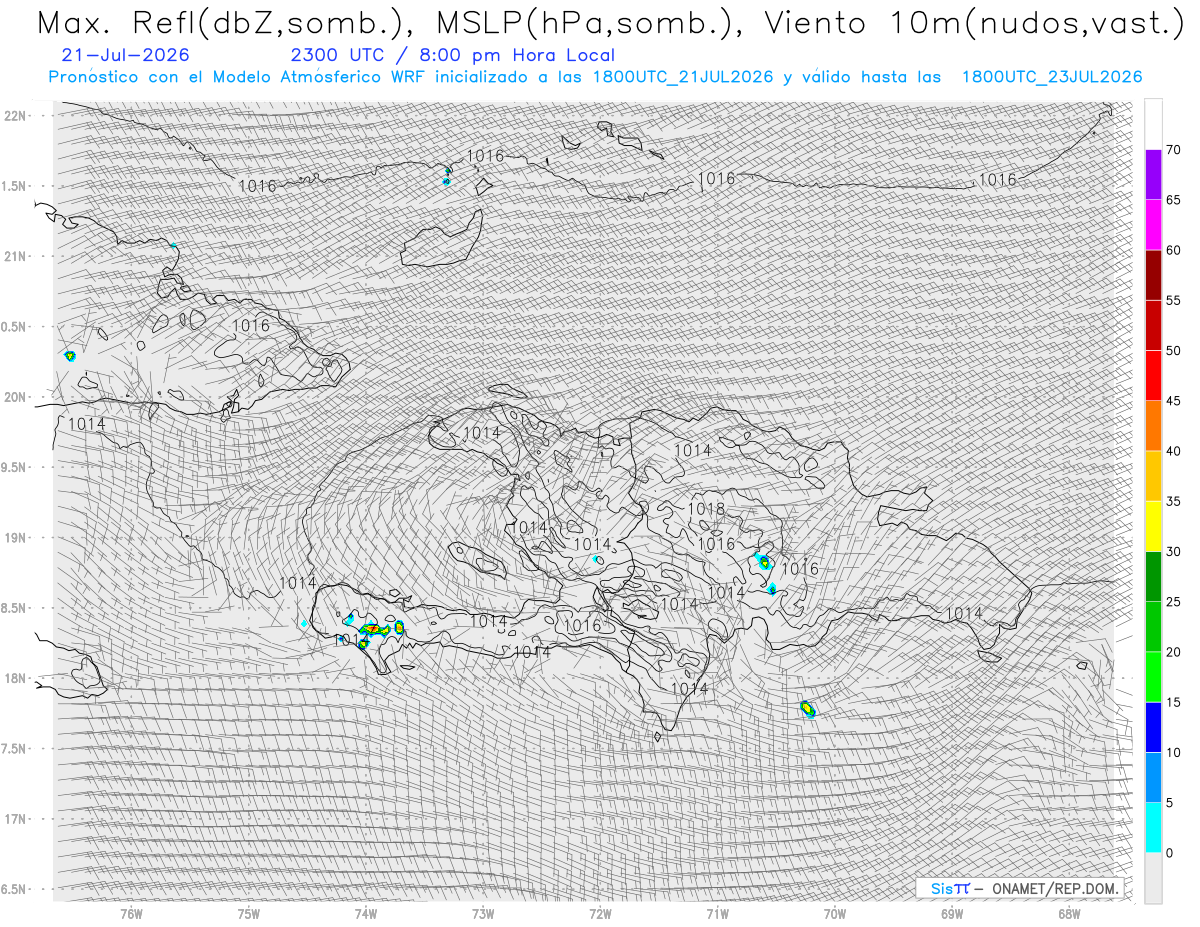Click the '70W' longitude axis label
Screen dimensions: 1200x927
(834, 913)
